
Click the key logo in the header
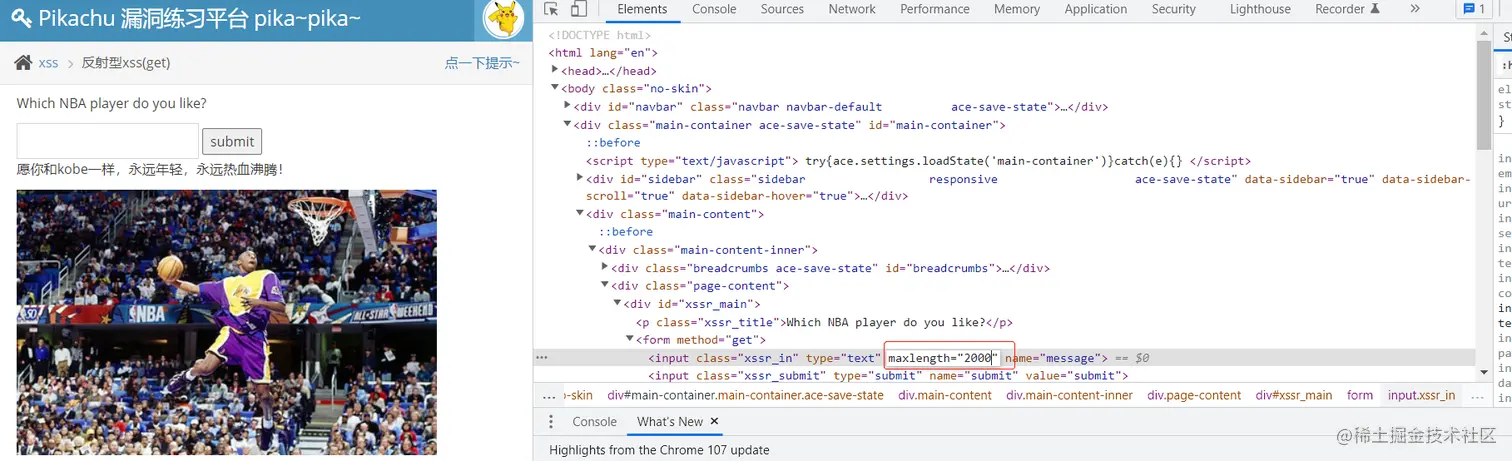22,18
